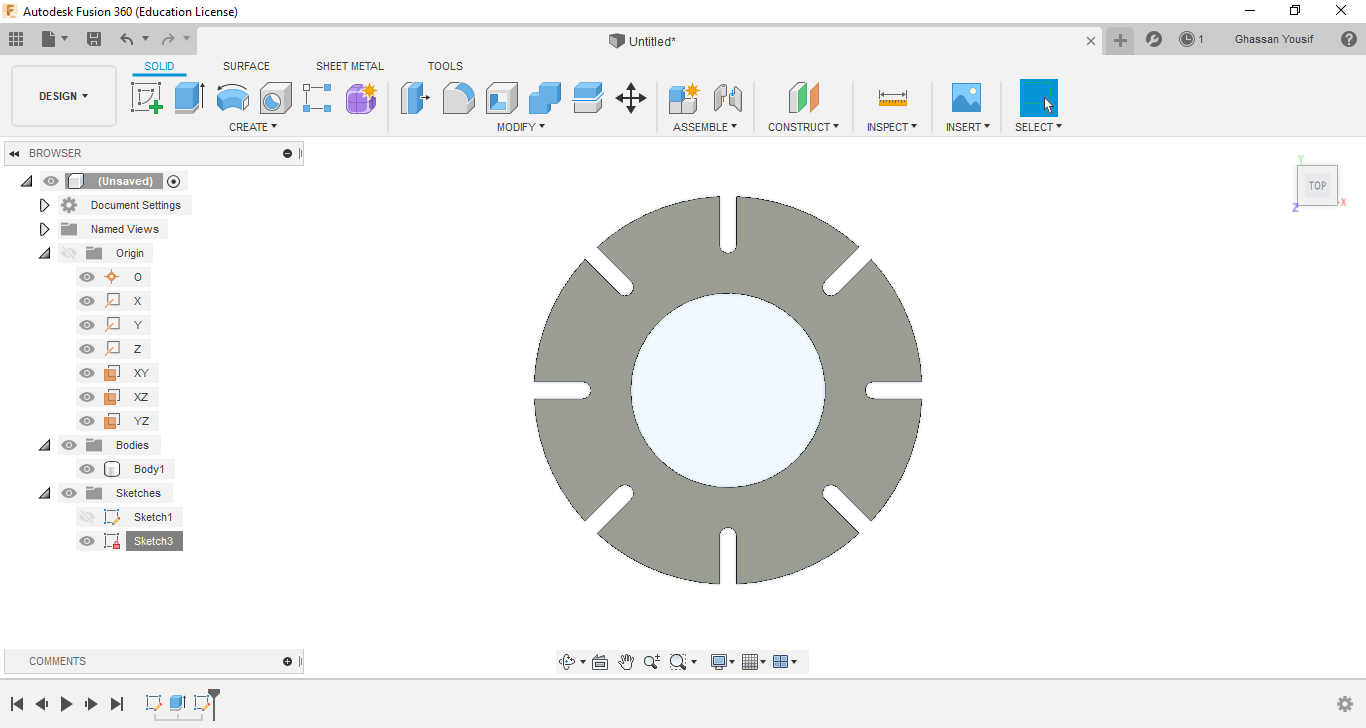The height and width of the screenshot is (728, 1366).
Task: Select the Revolve tool
Action: (x=232, y=98)
